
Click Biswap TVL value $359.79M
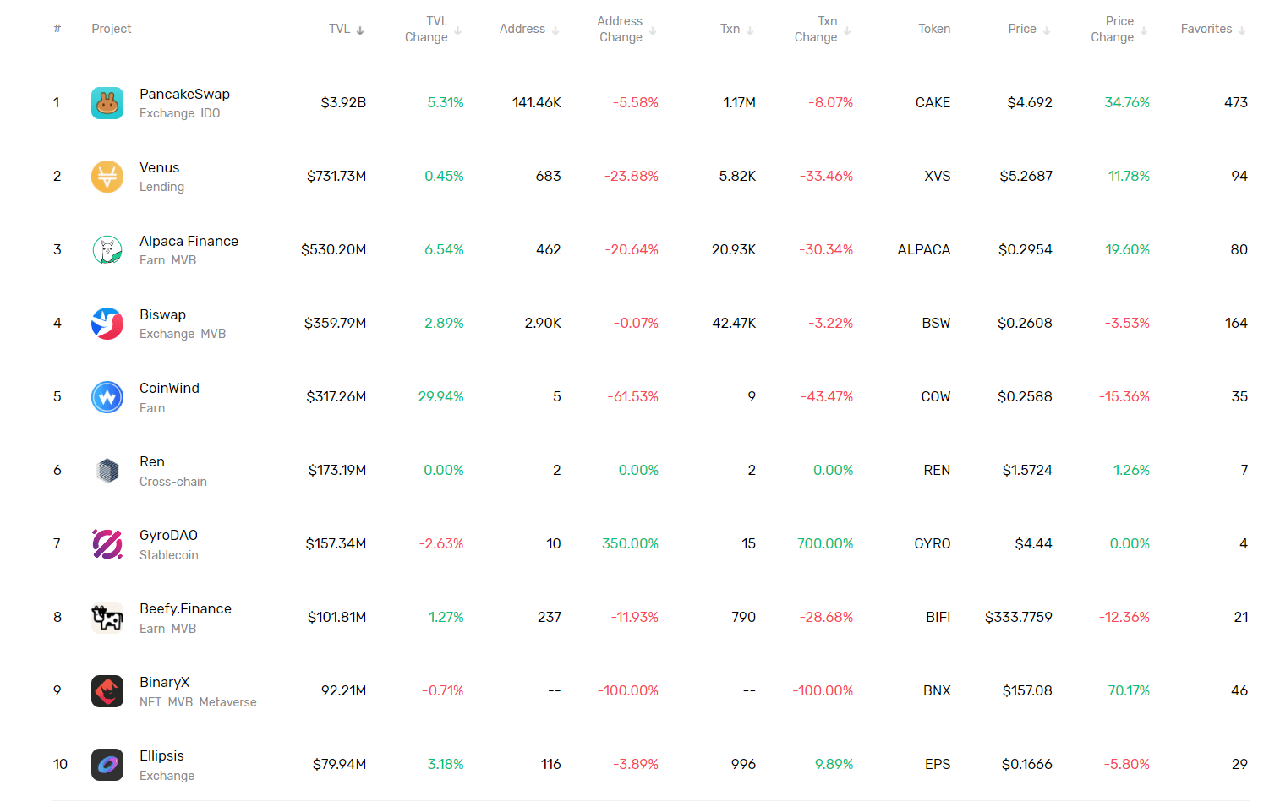[x=335, y=323]
